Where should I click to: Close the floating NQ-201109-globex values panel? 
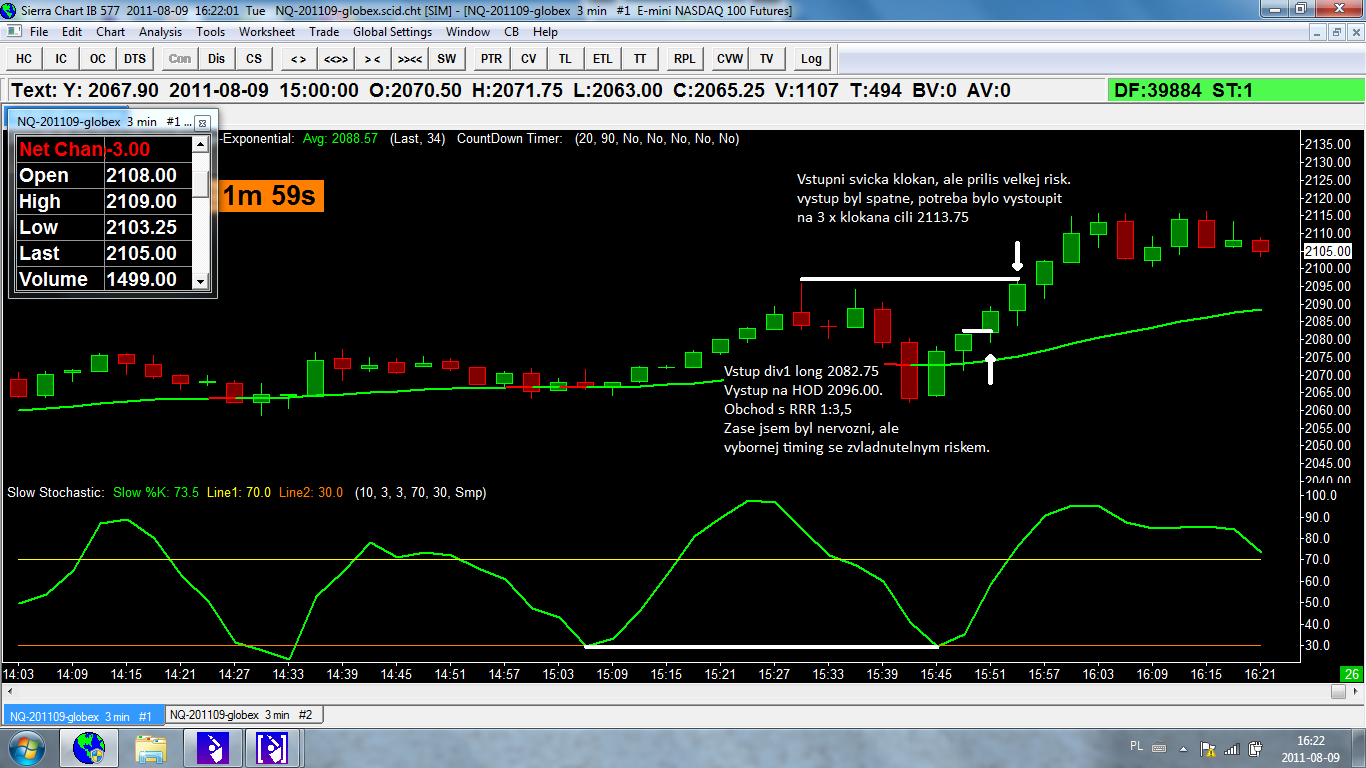point(202,122)
